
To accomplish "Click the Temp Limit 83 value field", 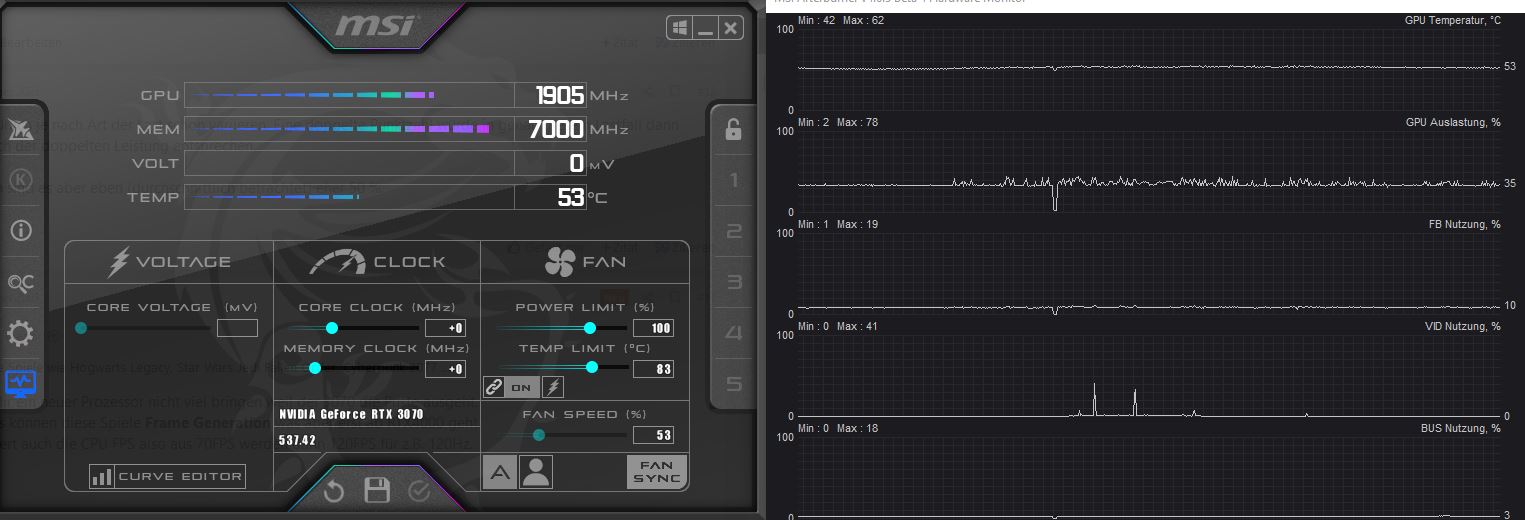I will tap(653, 369).
